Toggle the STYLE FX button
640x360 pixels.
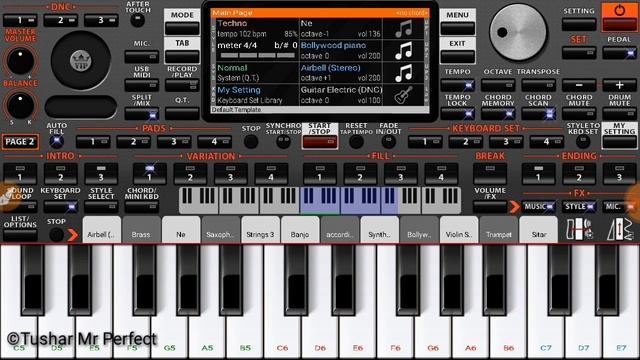tap(579, 207)
